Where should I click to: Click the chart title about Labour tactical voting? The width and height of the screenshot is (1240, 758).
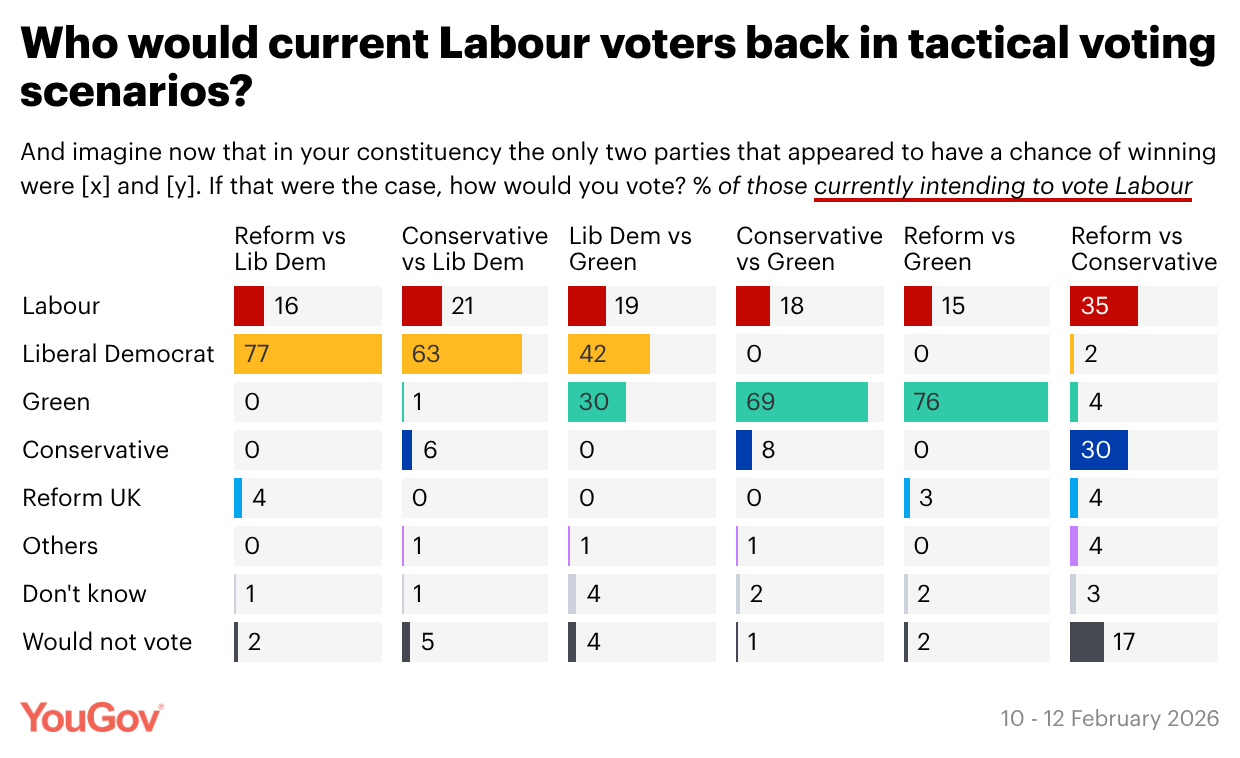point(618,66)
